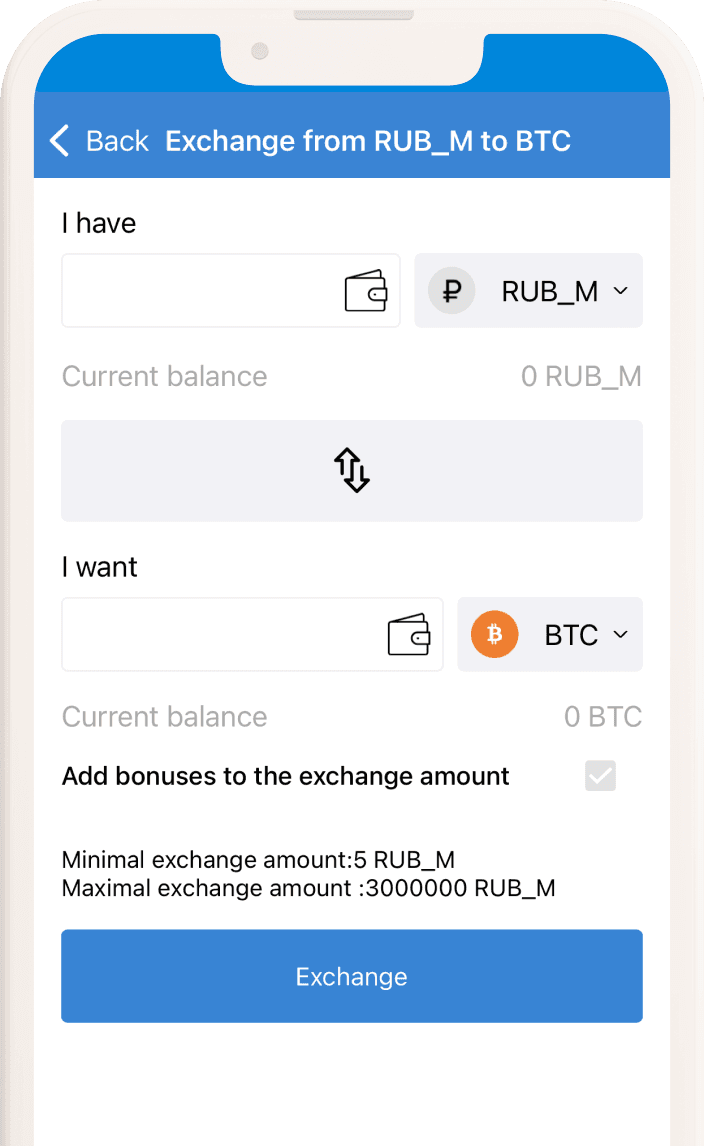
Task: Expand chevron next to BTC label
Action: coord(621,634)
